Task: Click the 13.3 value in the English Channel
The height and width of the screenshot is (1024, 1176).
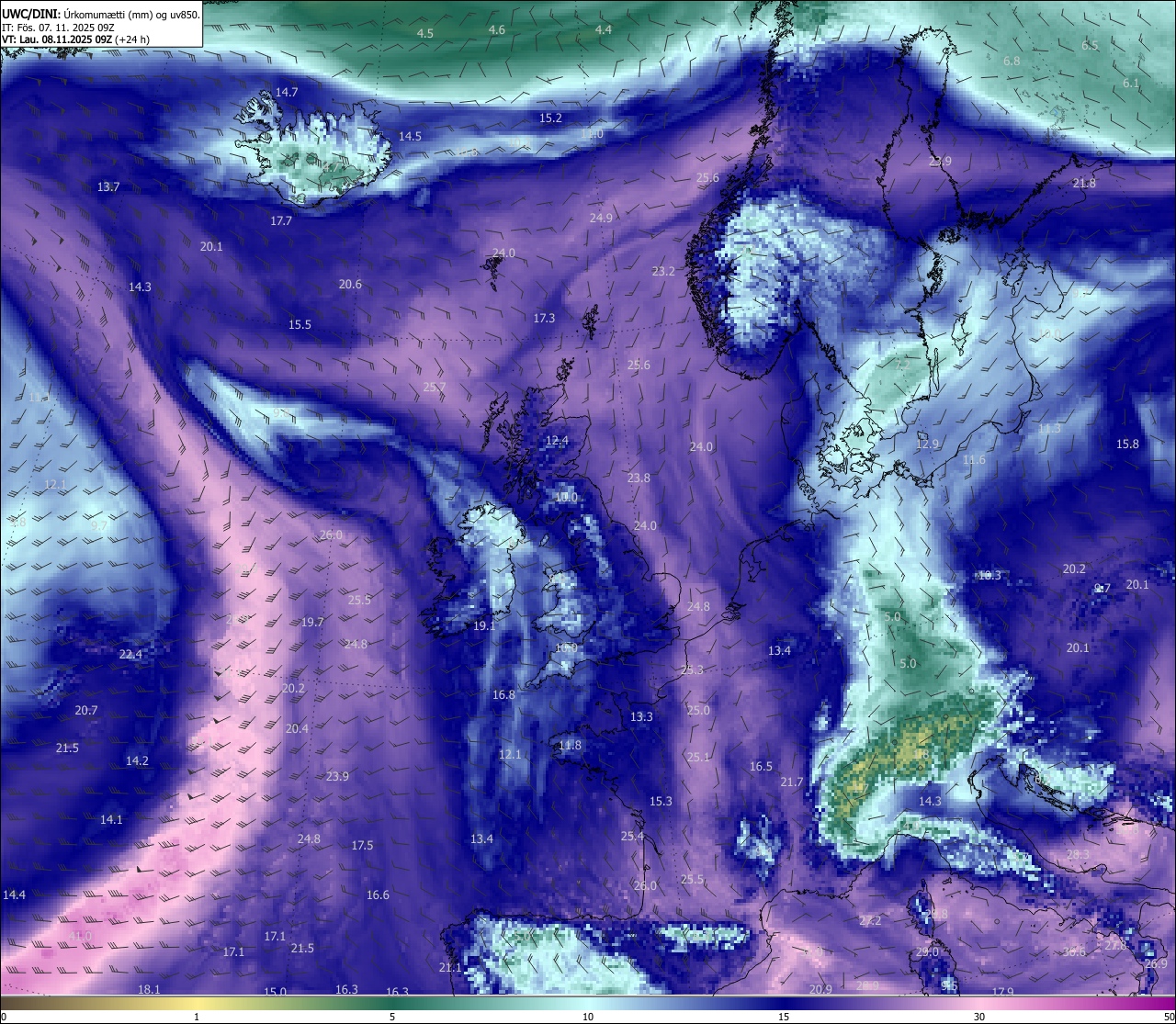Action: (641, 717)
